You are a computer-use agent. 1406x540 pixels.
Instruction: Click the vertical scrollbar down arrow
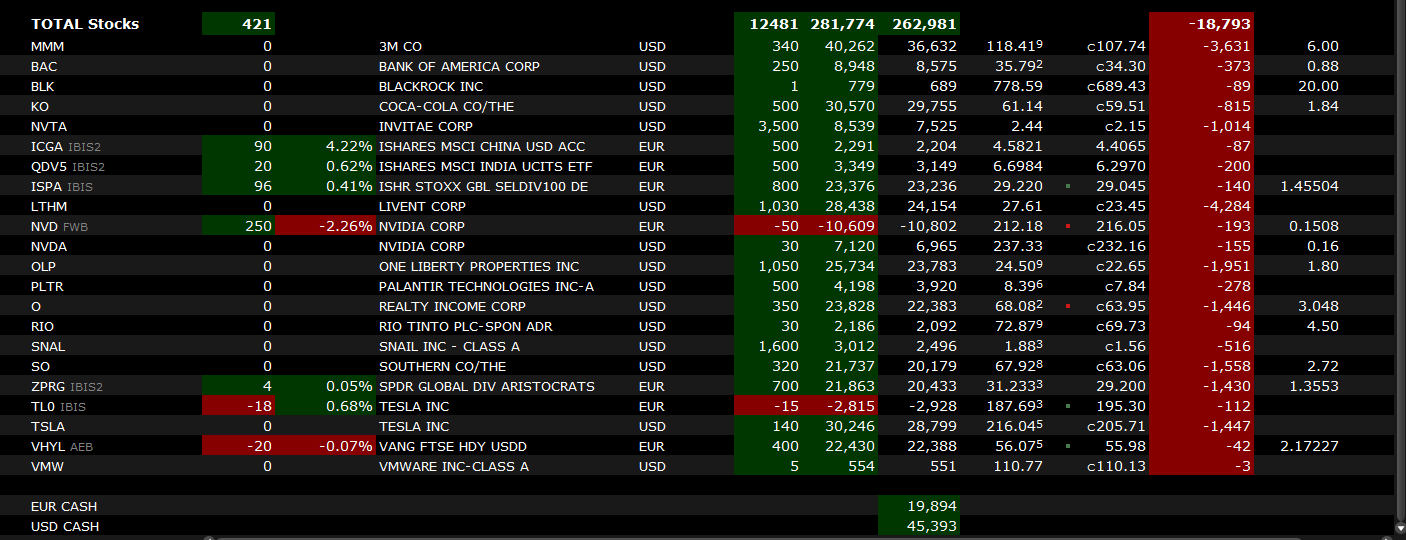[x=1398, y=526]
